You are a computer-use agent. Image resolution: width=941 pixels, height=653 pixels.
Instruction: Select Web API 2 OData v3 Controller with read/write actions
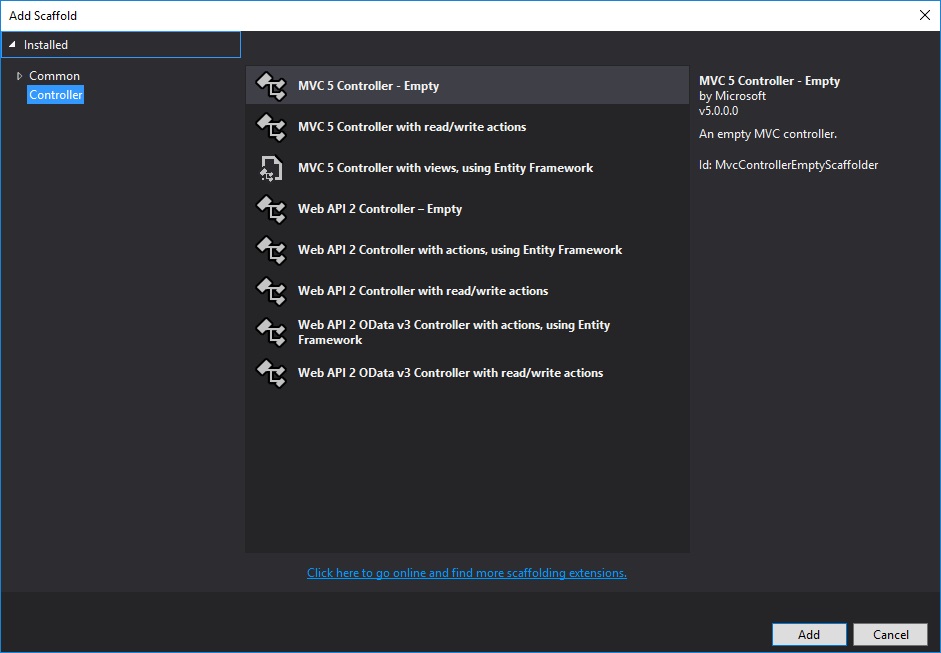click(x=450, y=373)
